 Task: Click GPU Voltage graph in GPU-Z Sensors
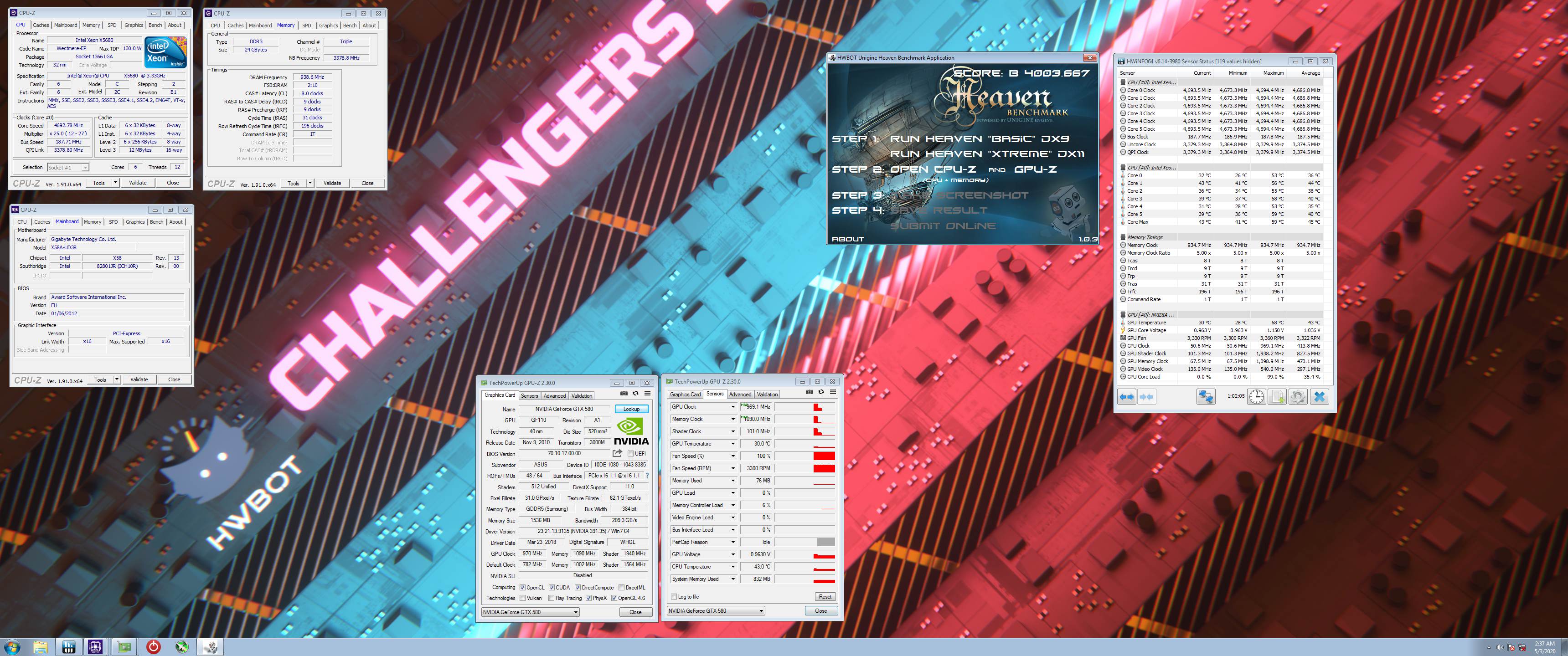[x=804, y=554]
